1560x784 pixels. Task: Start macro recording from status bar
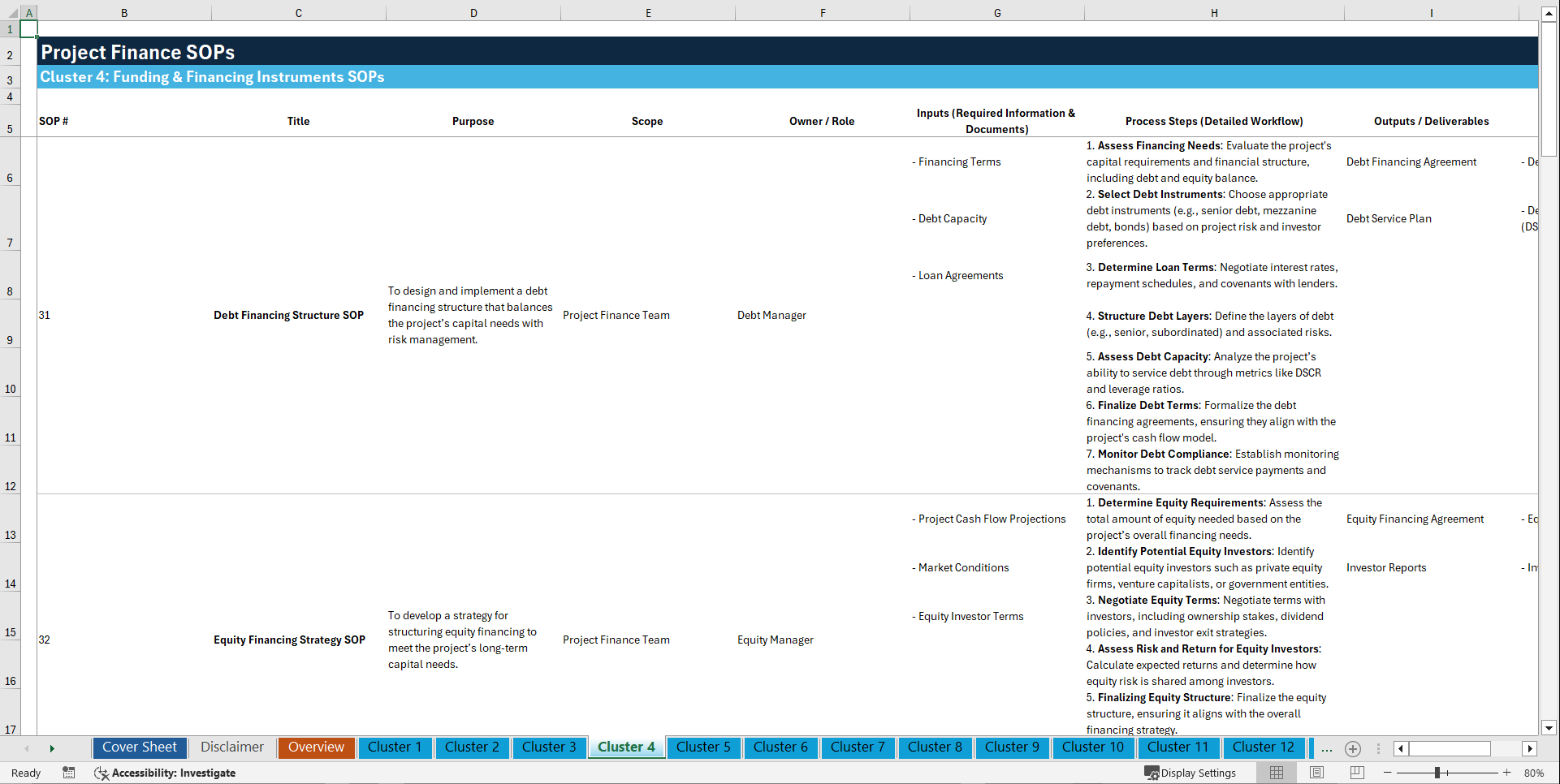(69, 773)
